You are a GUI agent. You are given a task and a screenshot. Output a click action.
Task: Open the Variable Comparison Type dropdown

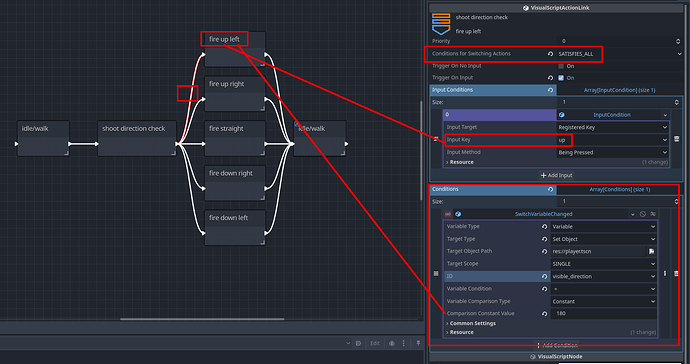tap(604, 301)
